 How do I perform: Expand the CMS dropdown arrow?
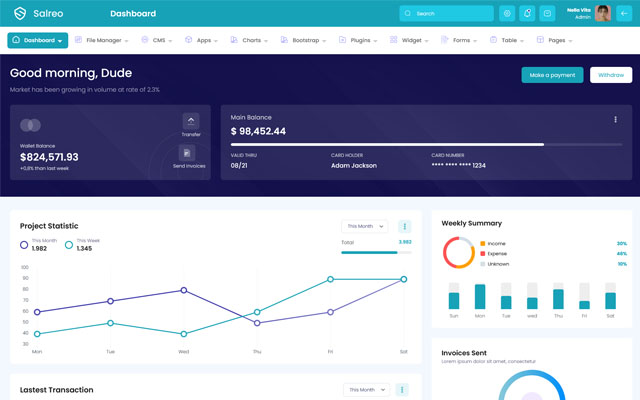[x=170, y=41]
